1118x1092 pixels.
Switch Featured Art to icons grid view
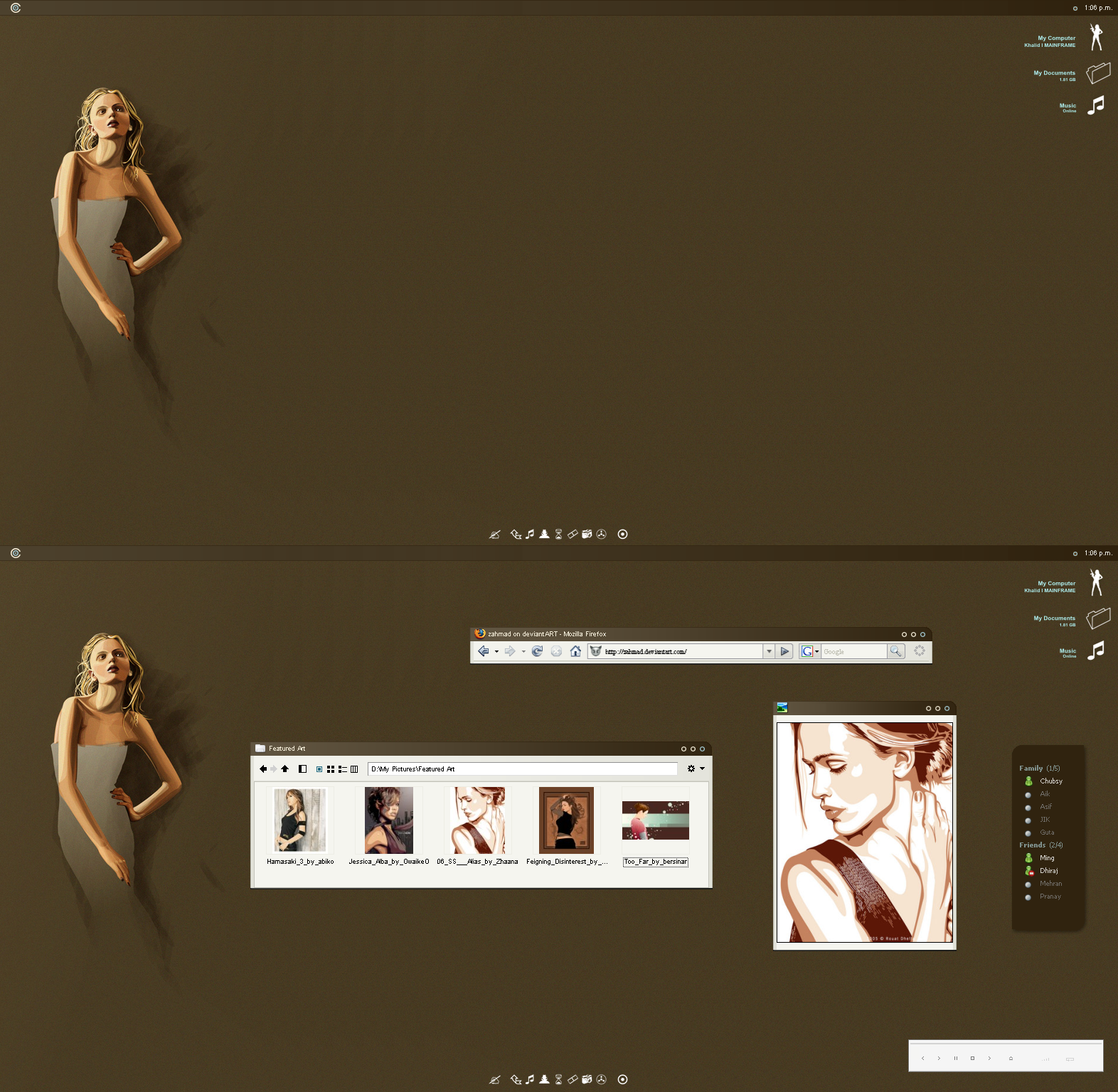click(x=331, y=769)
